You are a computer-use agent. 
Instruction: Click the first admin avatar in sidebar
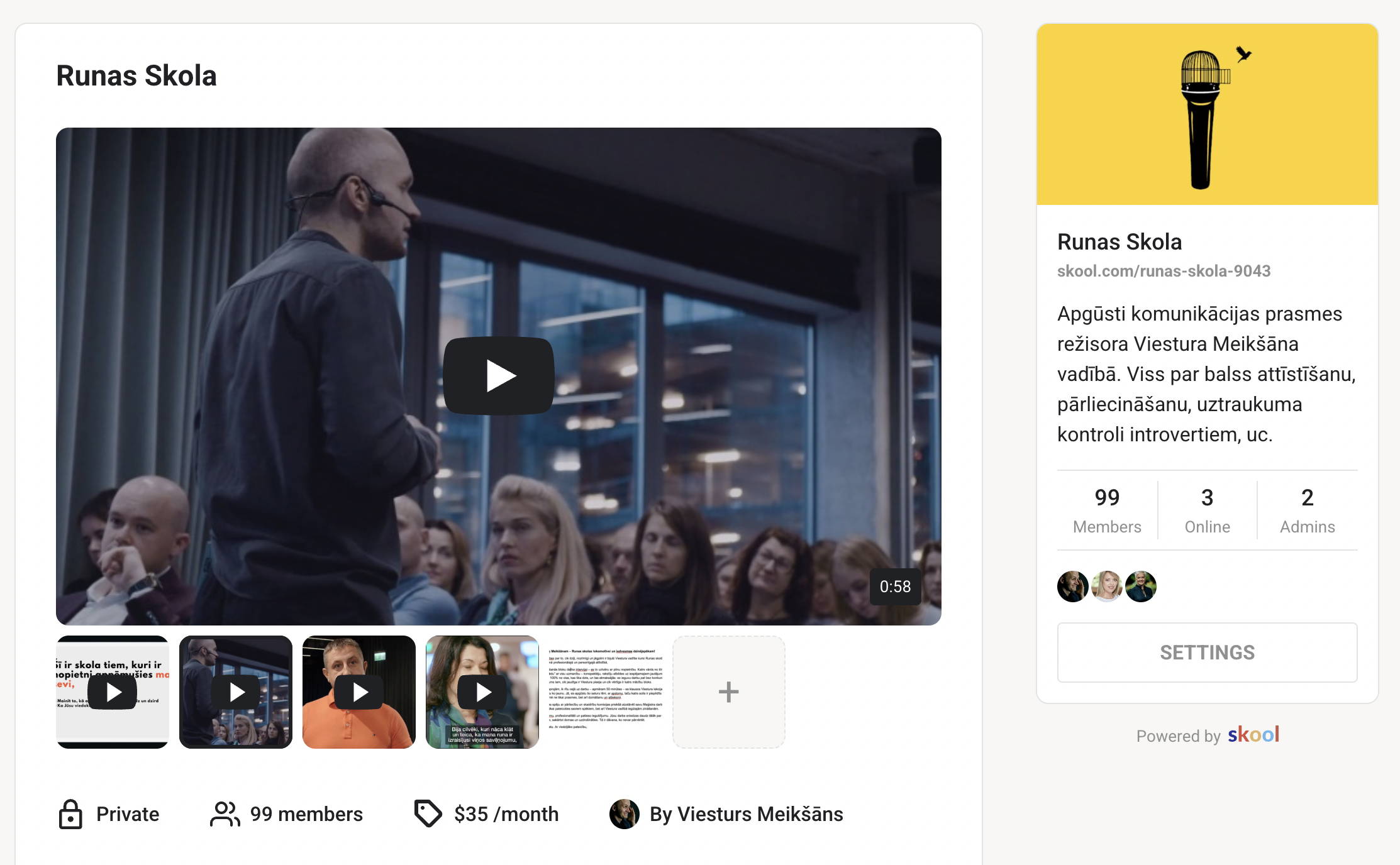pos(1073,587)
